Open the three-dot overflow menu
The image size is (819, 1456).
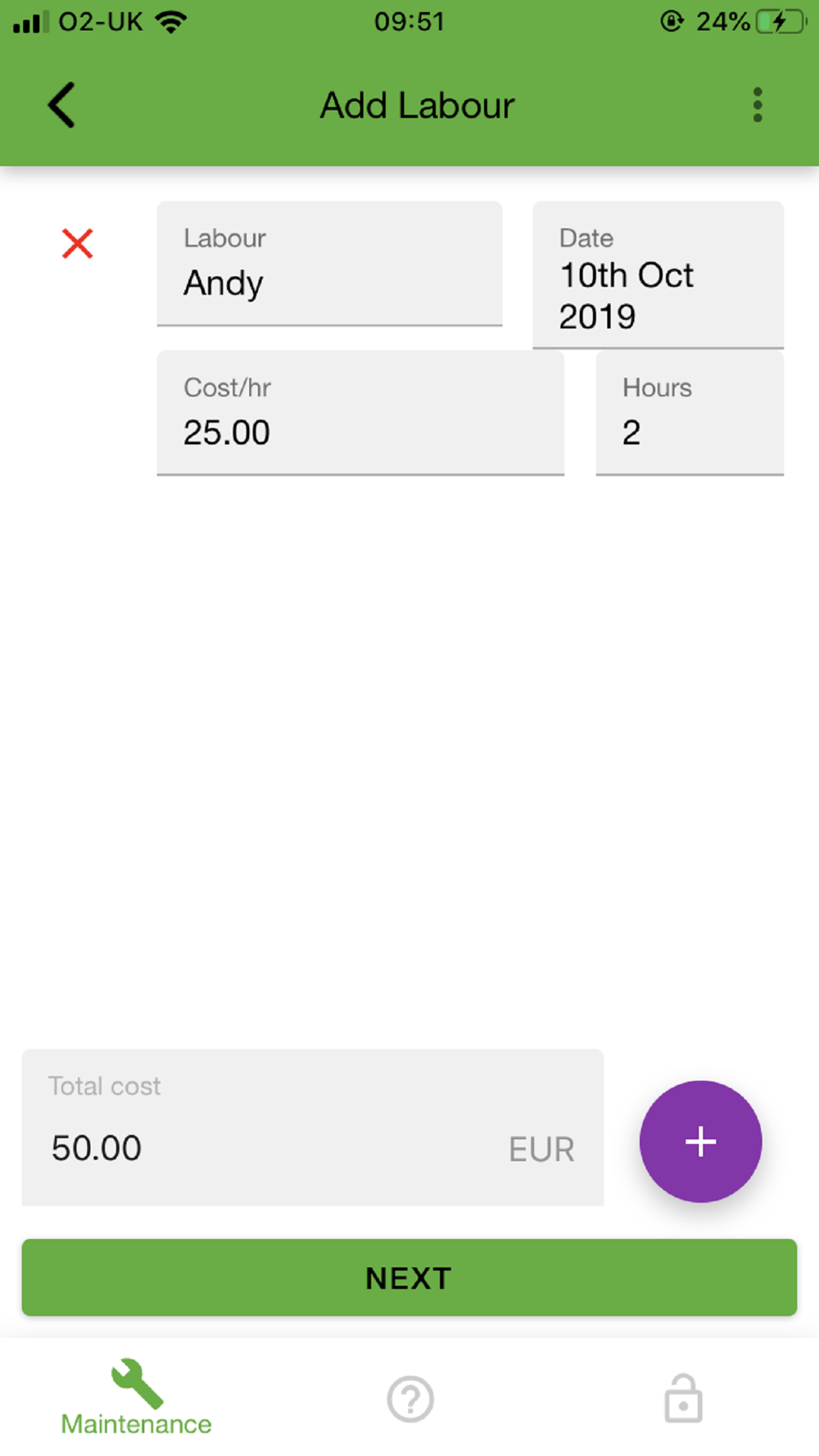[x=758, y=105]
